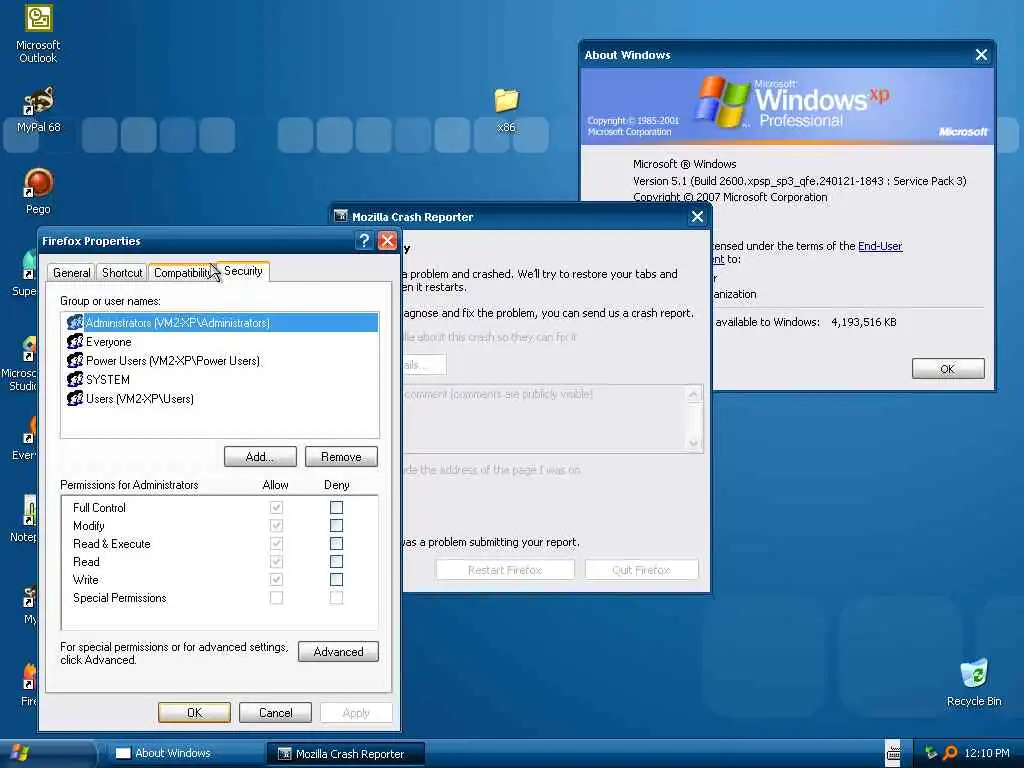Click comment box scrollbar down arrow

point(693,443)
